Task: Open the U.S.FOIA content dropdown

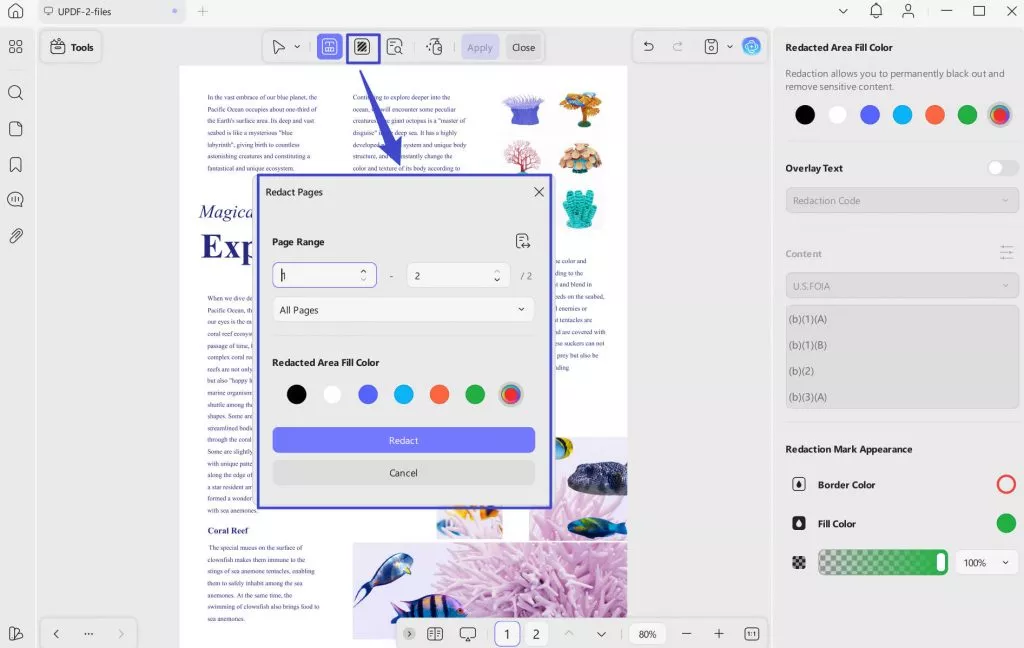Action: tap(902, 285)
